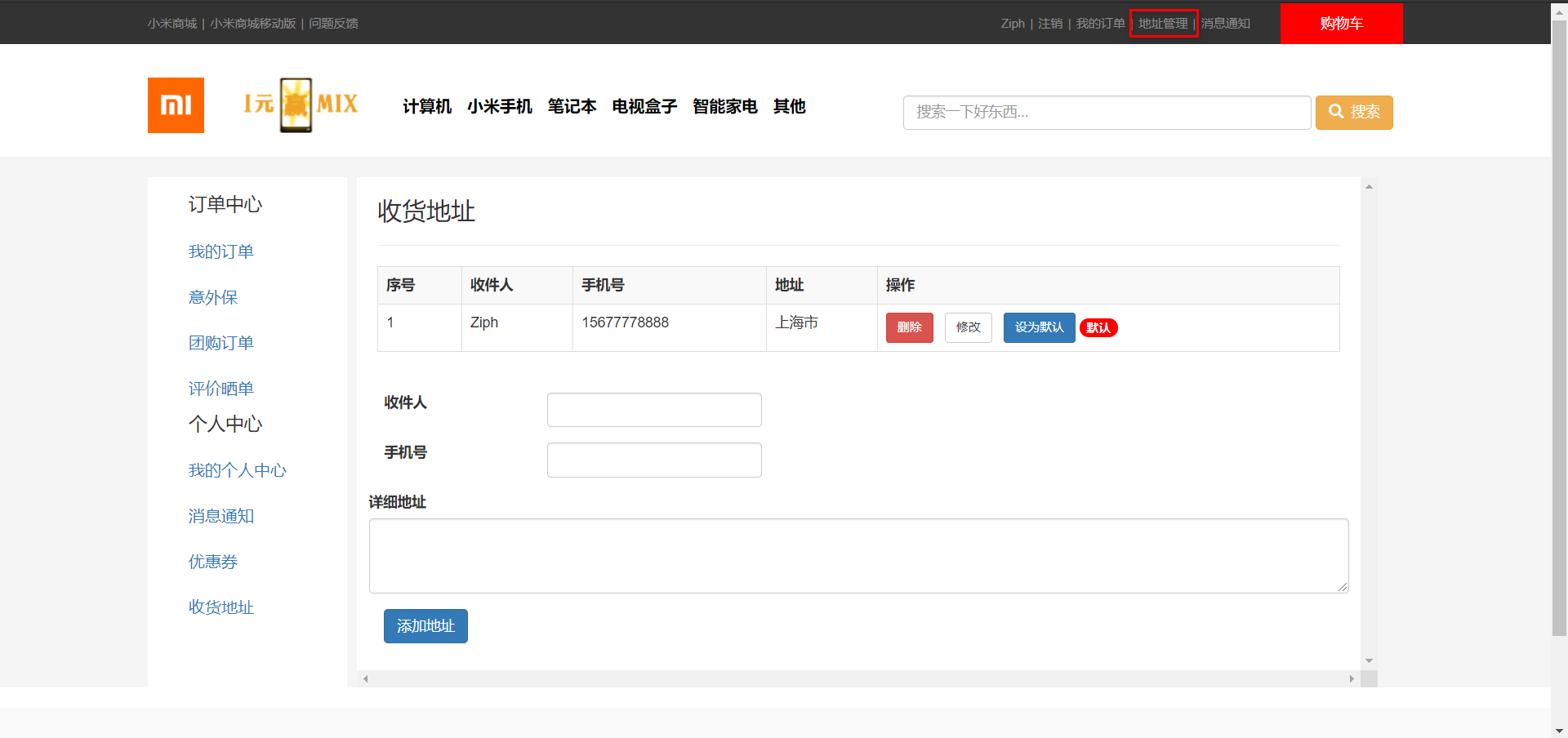
Task: Select 电视盒子 category menu
Action: pos(644,106)
